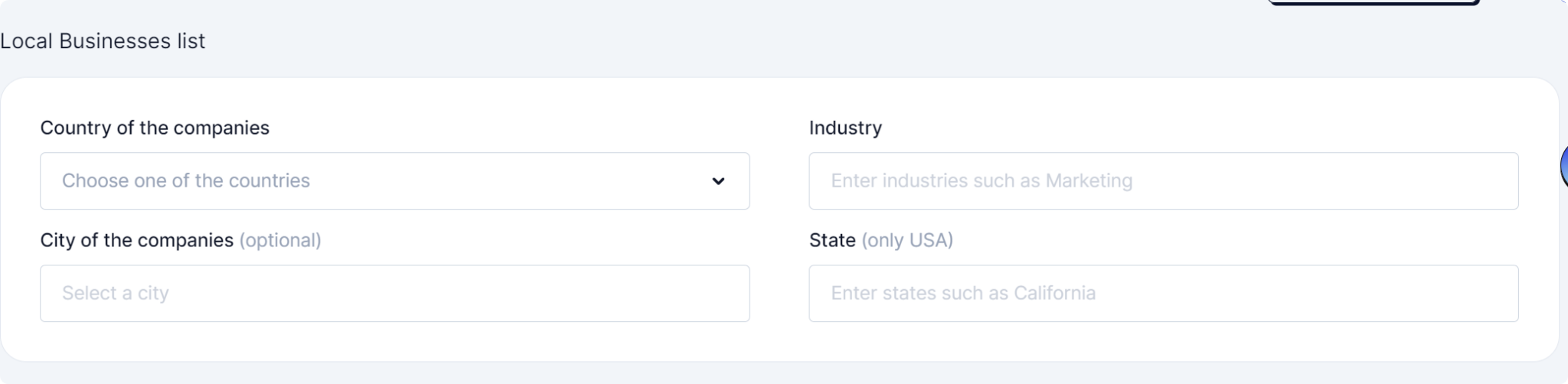Click the "State" field label
This screenshot has height=384, width=1568.
pyautogui.click(x=832, y=240)
